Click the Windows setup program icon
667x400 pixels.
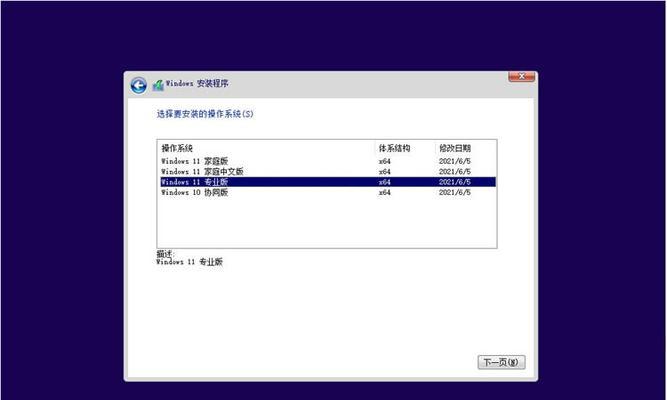pos(158,85)
